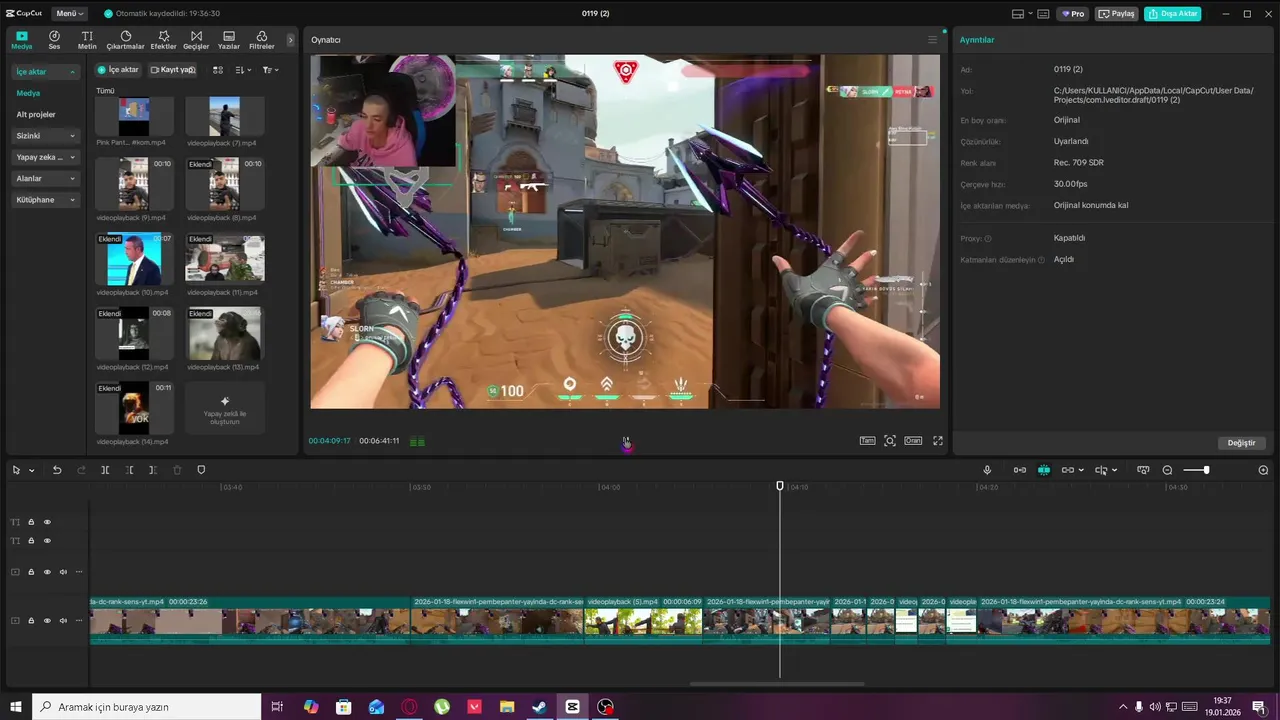Click the timeline cover settings icon
This screenshot has height=720, width=1280.
(x=1143, y=470)
